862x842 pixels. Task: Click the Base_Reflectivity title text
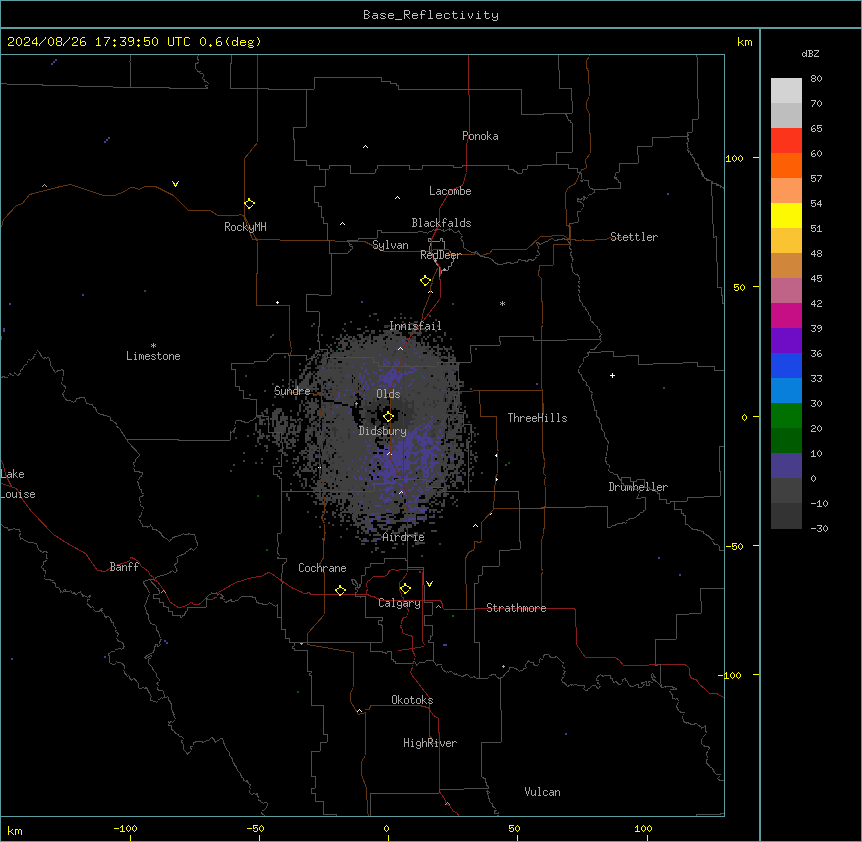tap(431, 15)
